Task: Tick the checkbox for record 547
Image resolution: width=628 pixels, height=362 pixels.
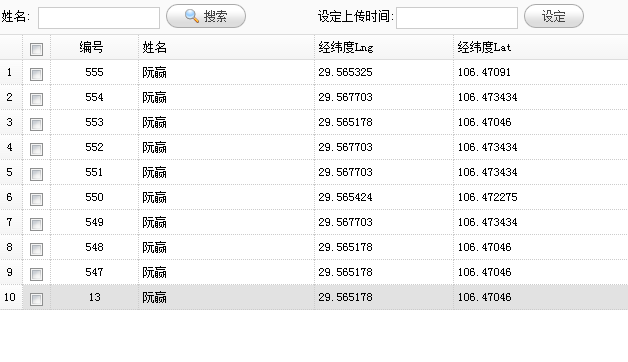Action: pyautogui.click(x=36, y=274)
